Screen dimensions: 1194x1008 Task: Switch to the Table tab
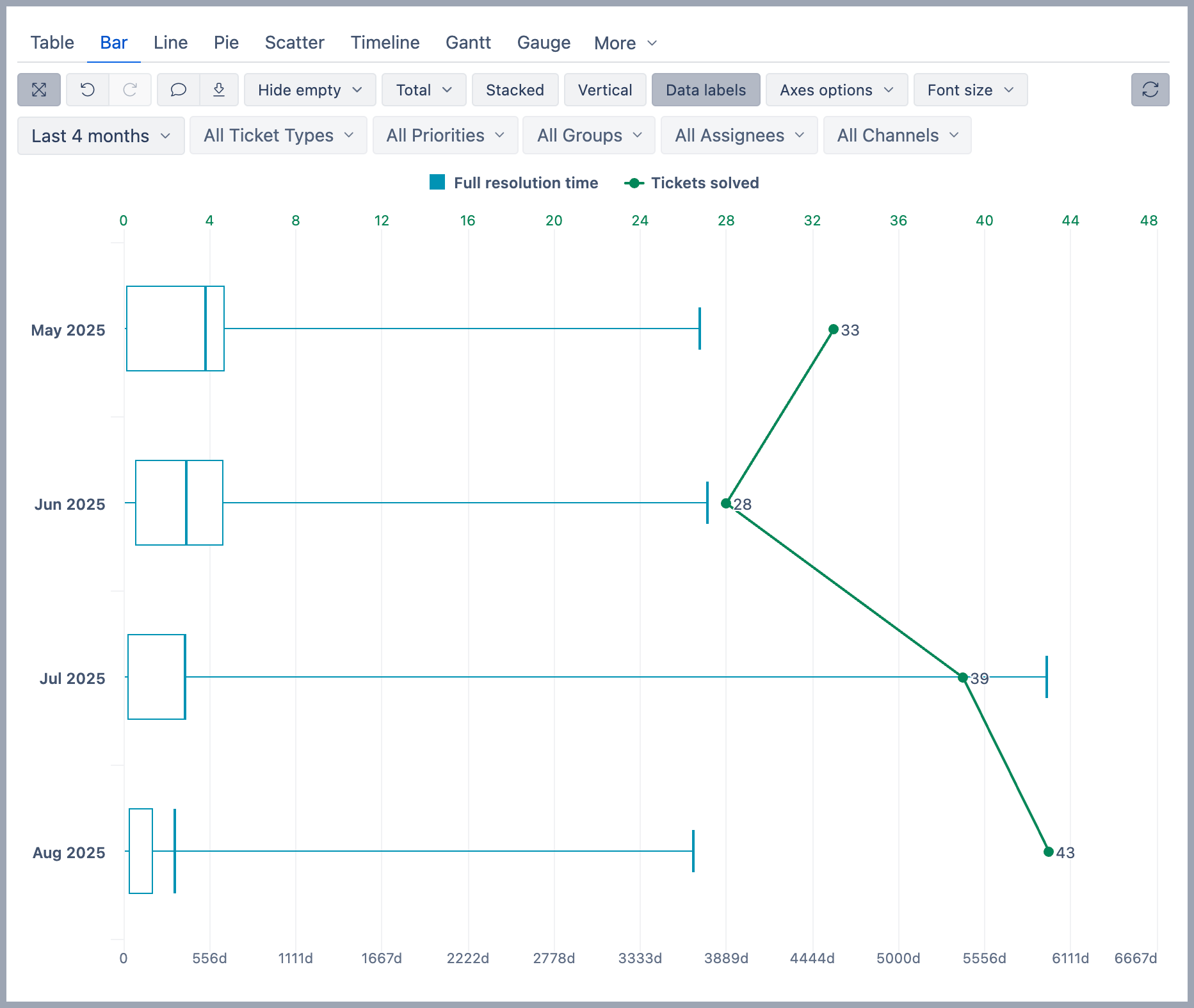(x=51, y=42)
